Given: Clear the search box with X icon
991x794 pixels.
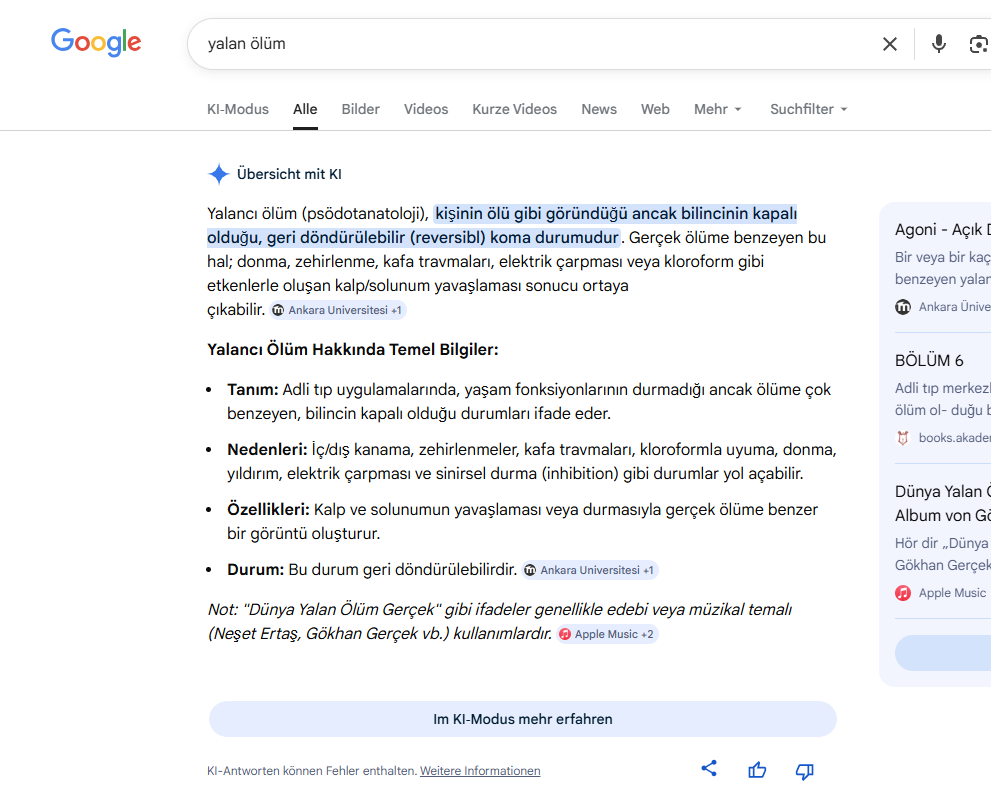Looking at the screenshot, I should point(889,44).
